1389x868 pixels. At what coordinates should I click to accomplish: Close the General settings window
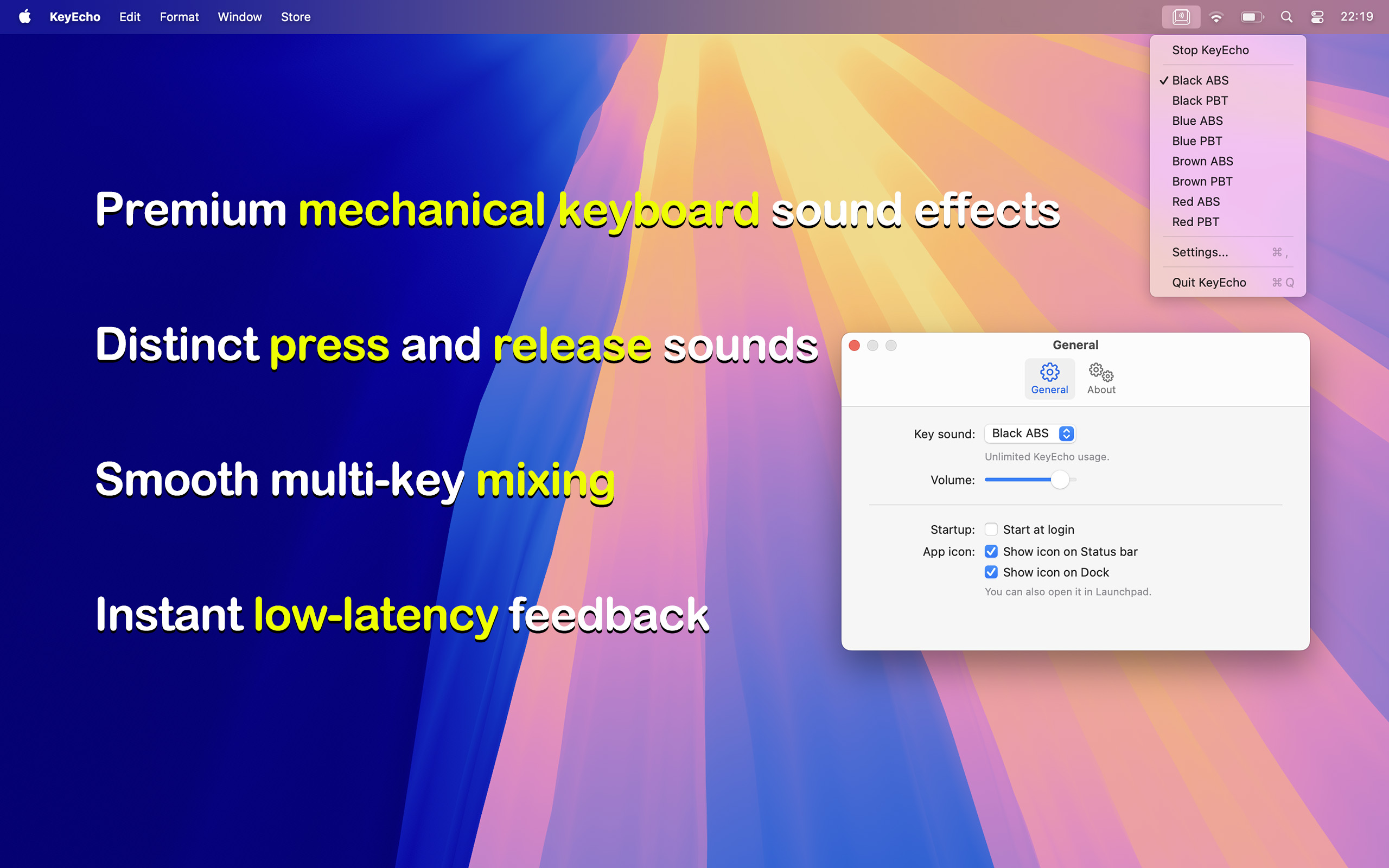854,345
